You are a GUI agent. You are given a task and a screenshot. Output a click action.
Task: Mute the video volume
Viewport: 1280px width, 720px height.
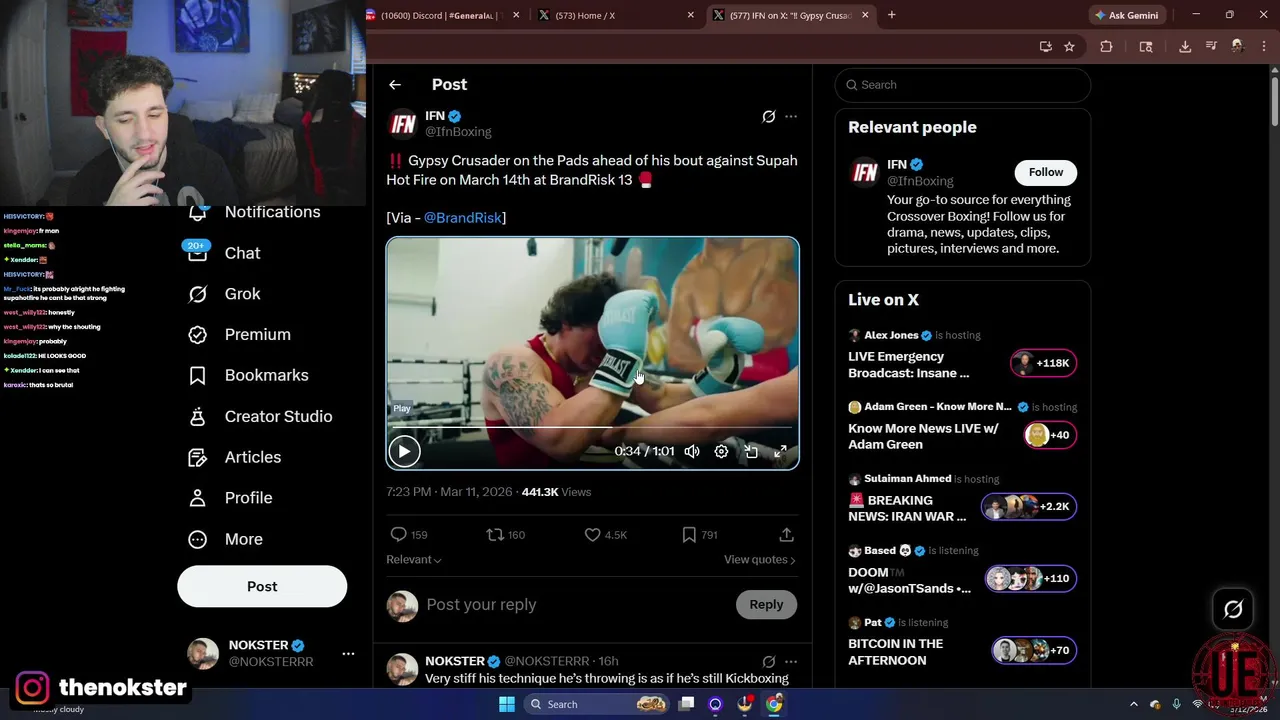coord(692,452)
